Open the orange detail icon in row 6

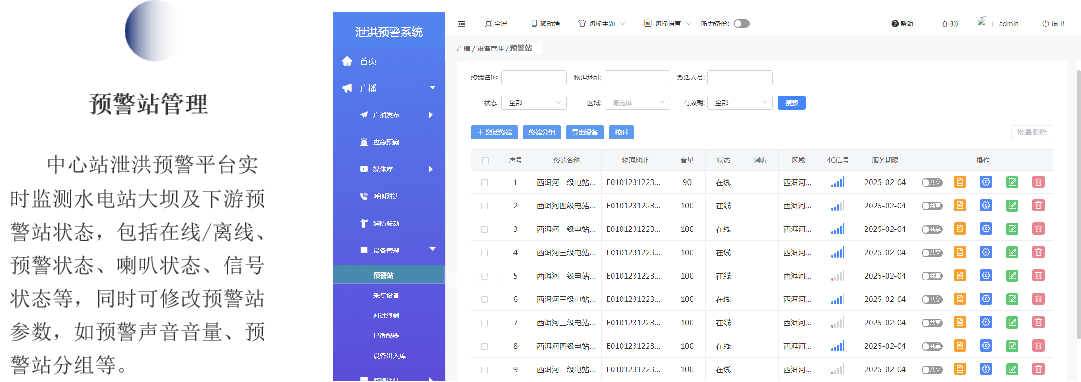click(x=960, y=299)
